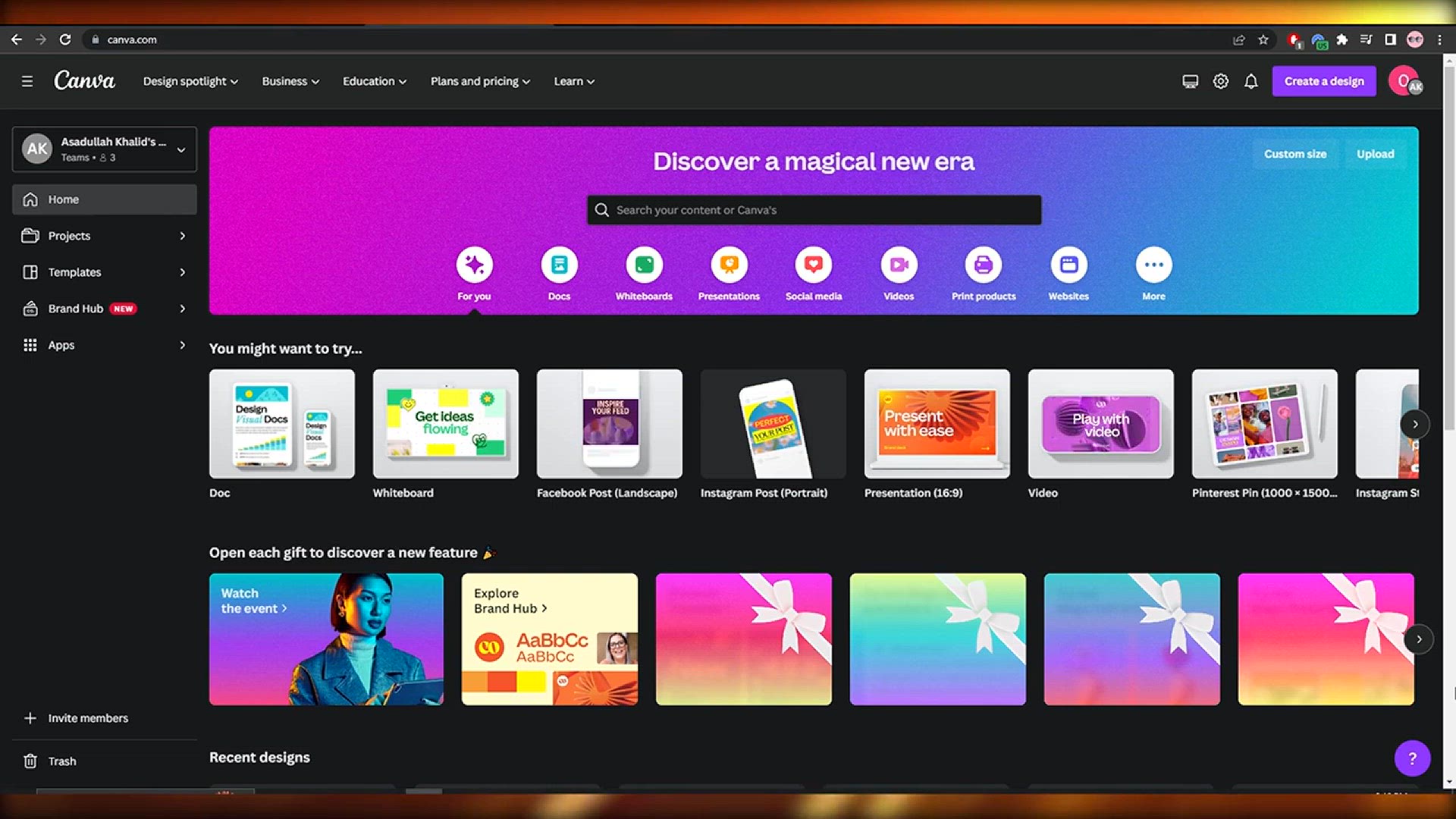Select the Print products category icon
Viewport: 1456px width, 819px height.
[984, 265]
